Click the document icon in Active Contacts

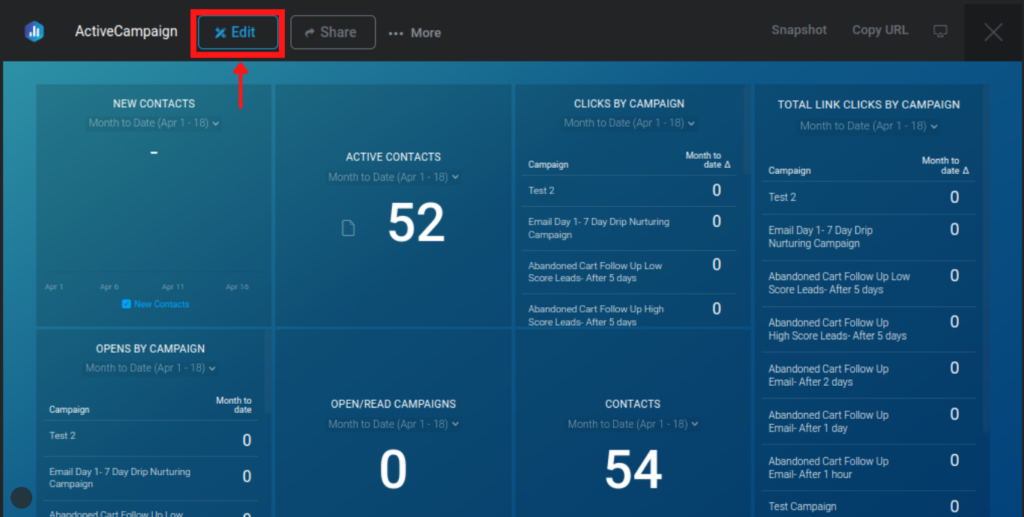click(x=348, y=228)
